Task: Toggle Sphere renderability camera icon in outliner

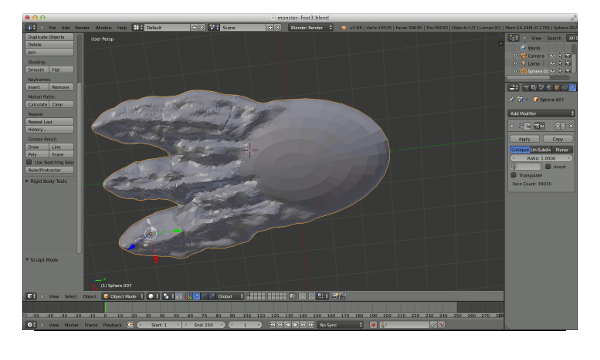Action: [x=568, y=71]
